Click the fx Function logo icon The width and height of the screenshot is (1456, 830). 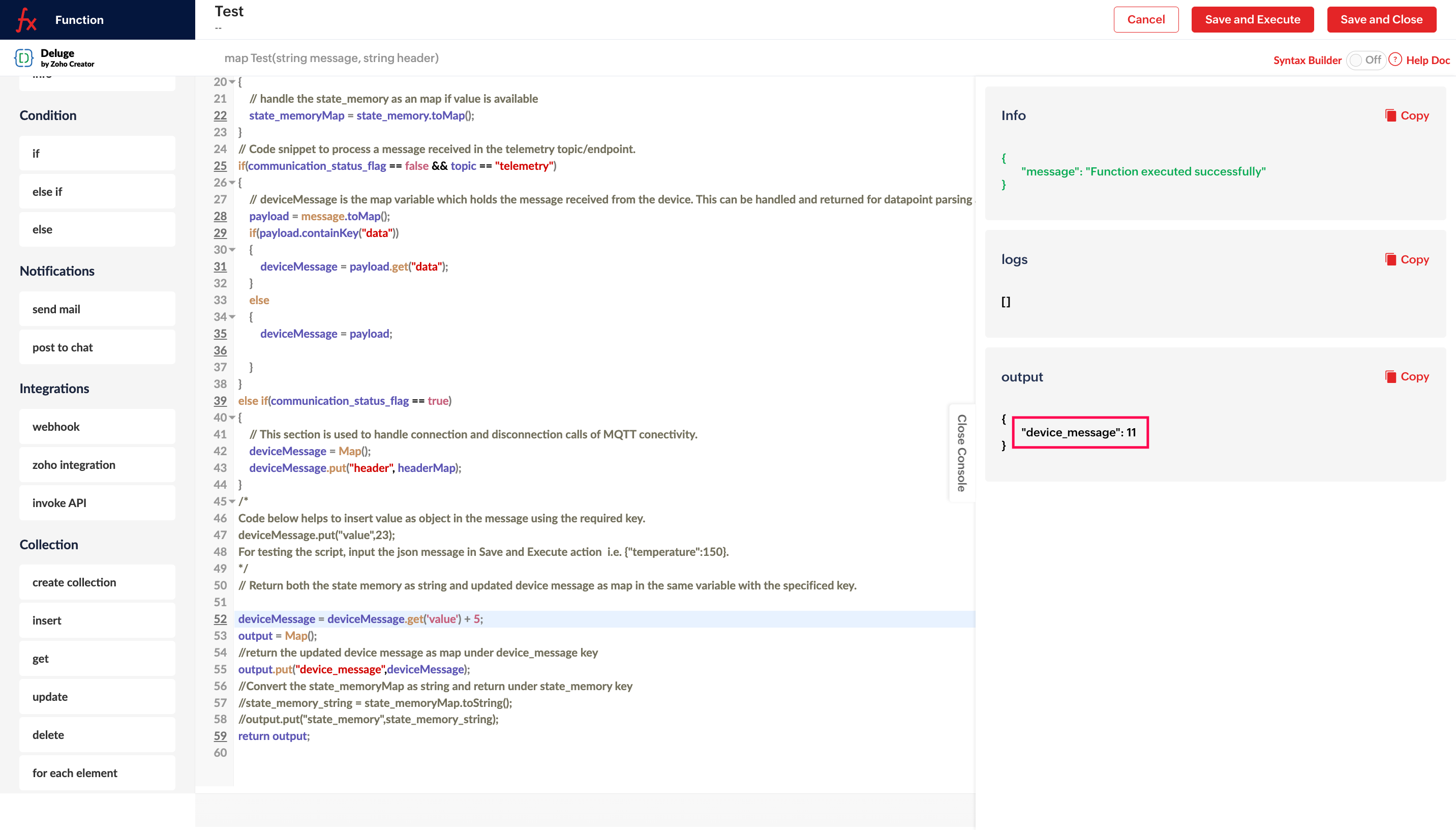tap(26, 20)
